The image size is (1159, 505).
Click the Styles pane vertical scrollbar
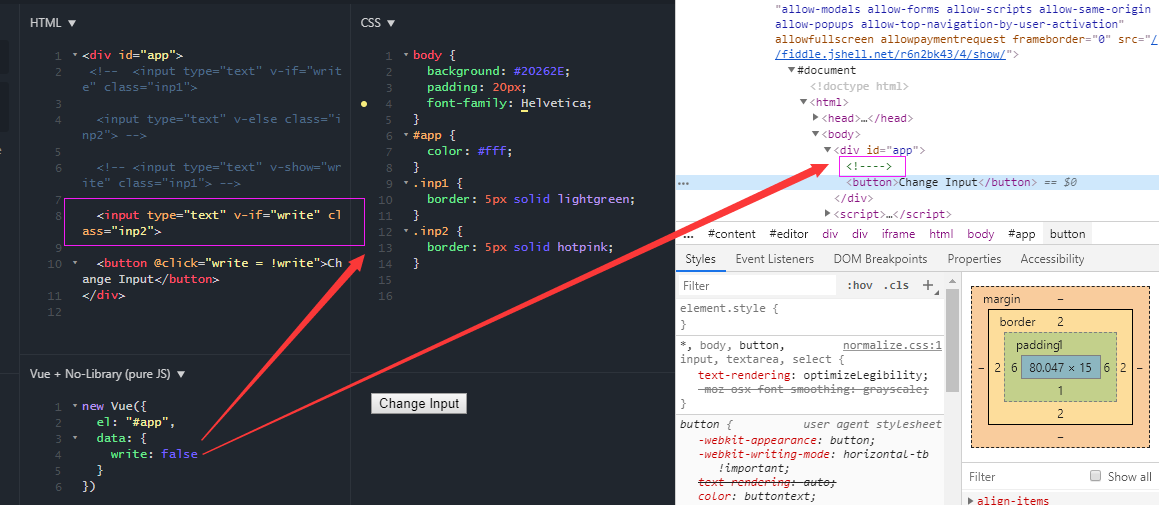point(952,340)
